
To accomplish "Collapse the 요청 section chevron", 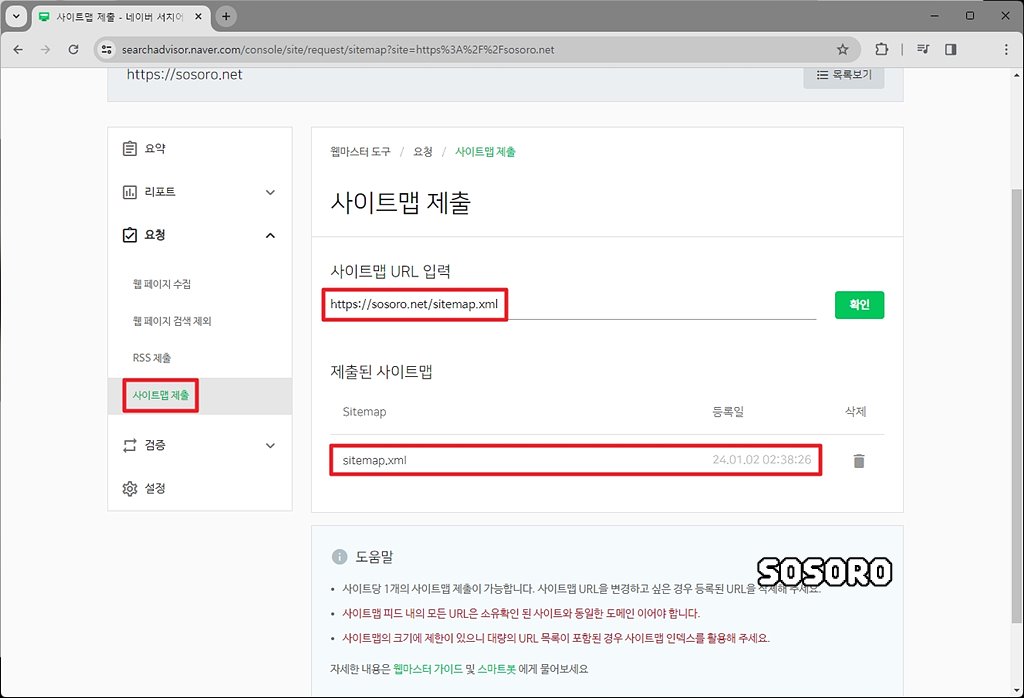I will coord(270,235).
